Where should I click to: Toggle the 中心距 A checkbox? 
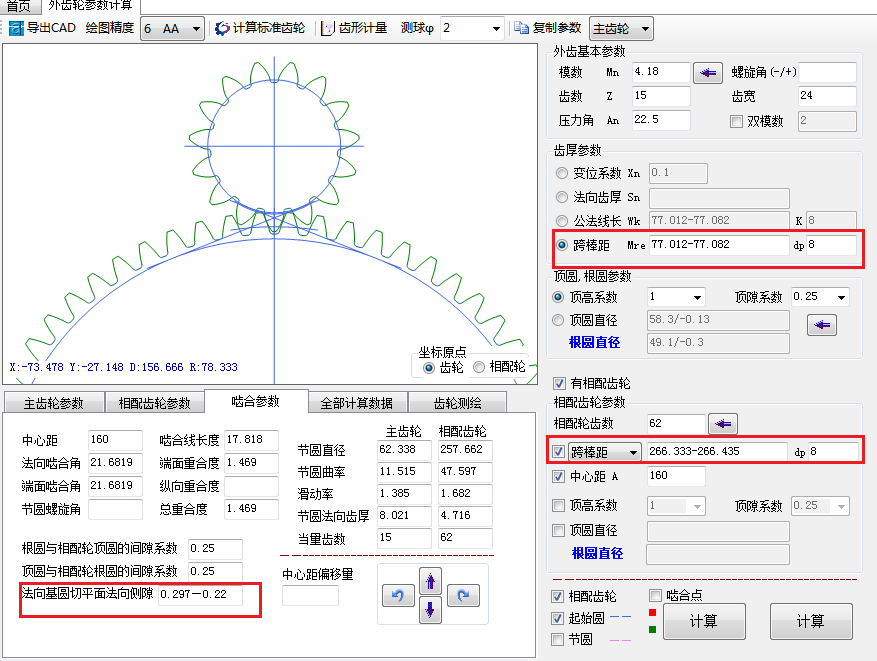(x=558, y=476)
